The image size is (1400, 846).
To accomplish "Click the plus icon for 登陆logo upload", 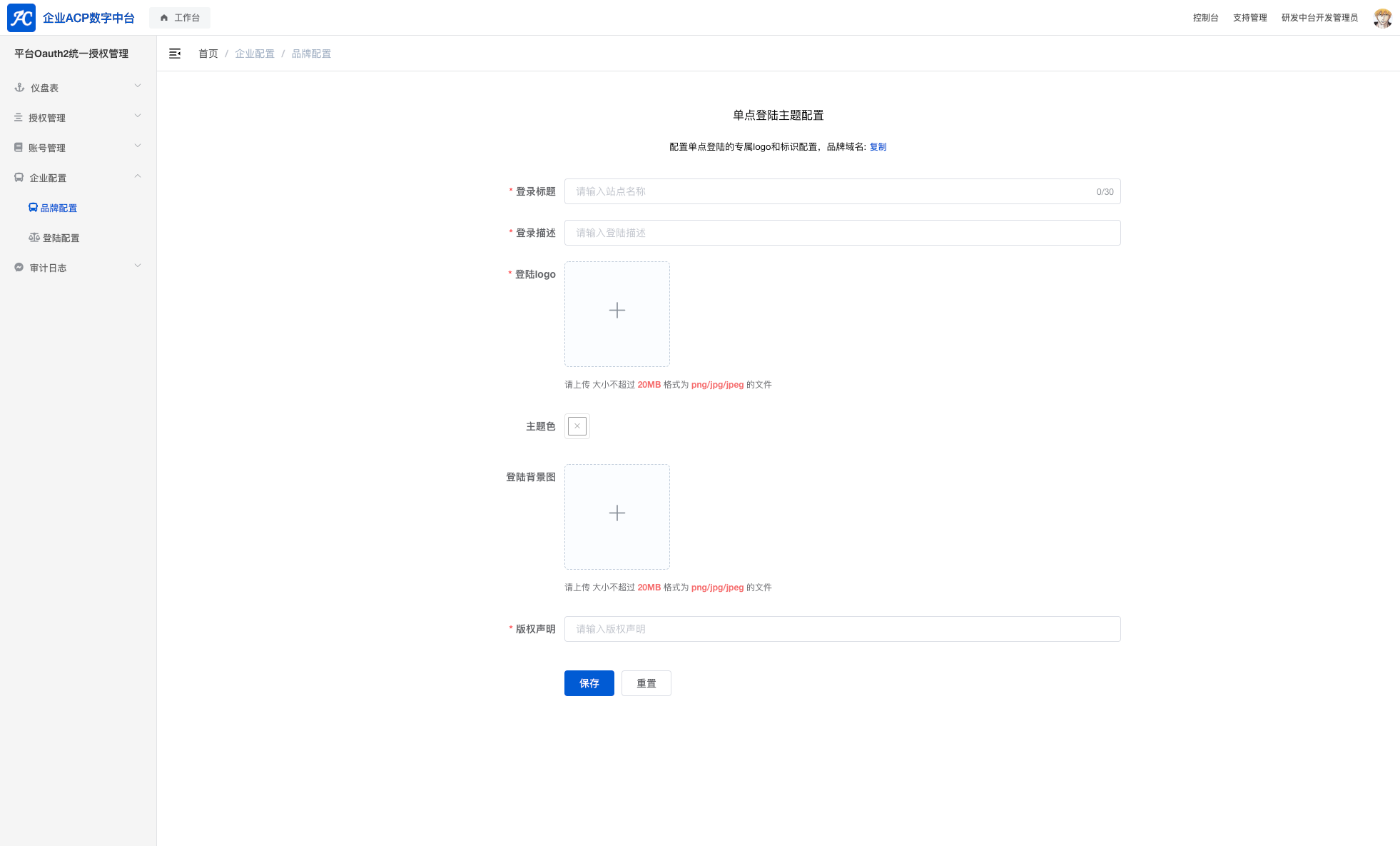I will [617, 311].
